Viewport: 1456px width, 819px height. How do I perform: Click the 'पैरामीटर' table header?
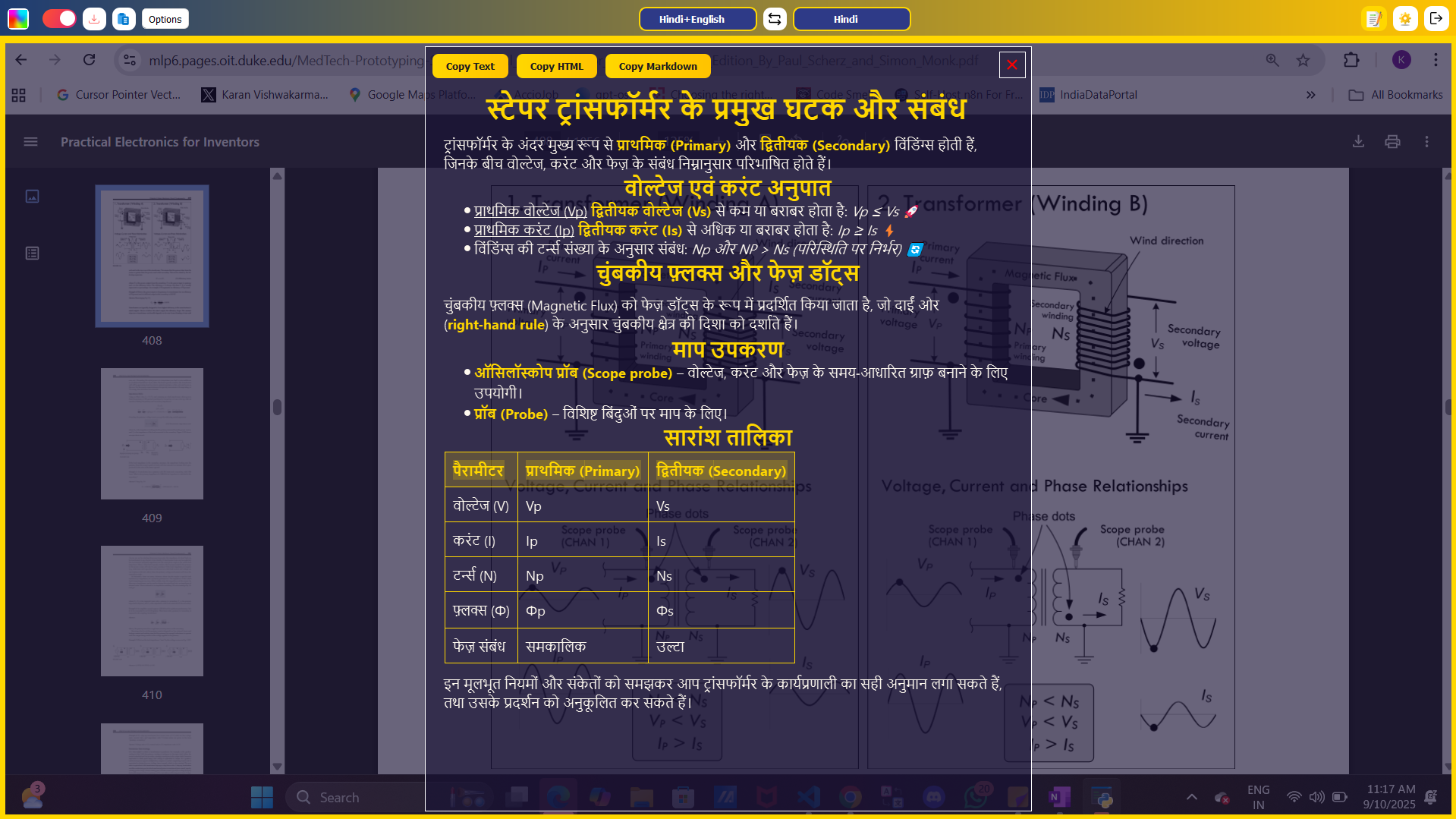click(481, 471)
